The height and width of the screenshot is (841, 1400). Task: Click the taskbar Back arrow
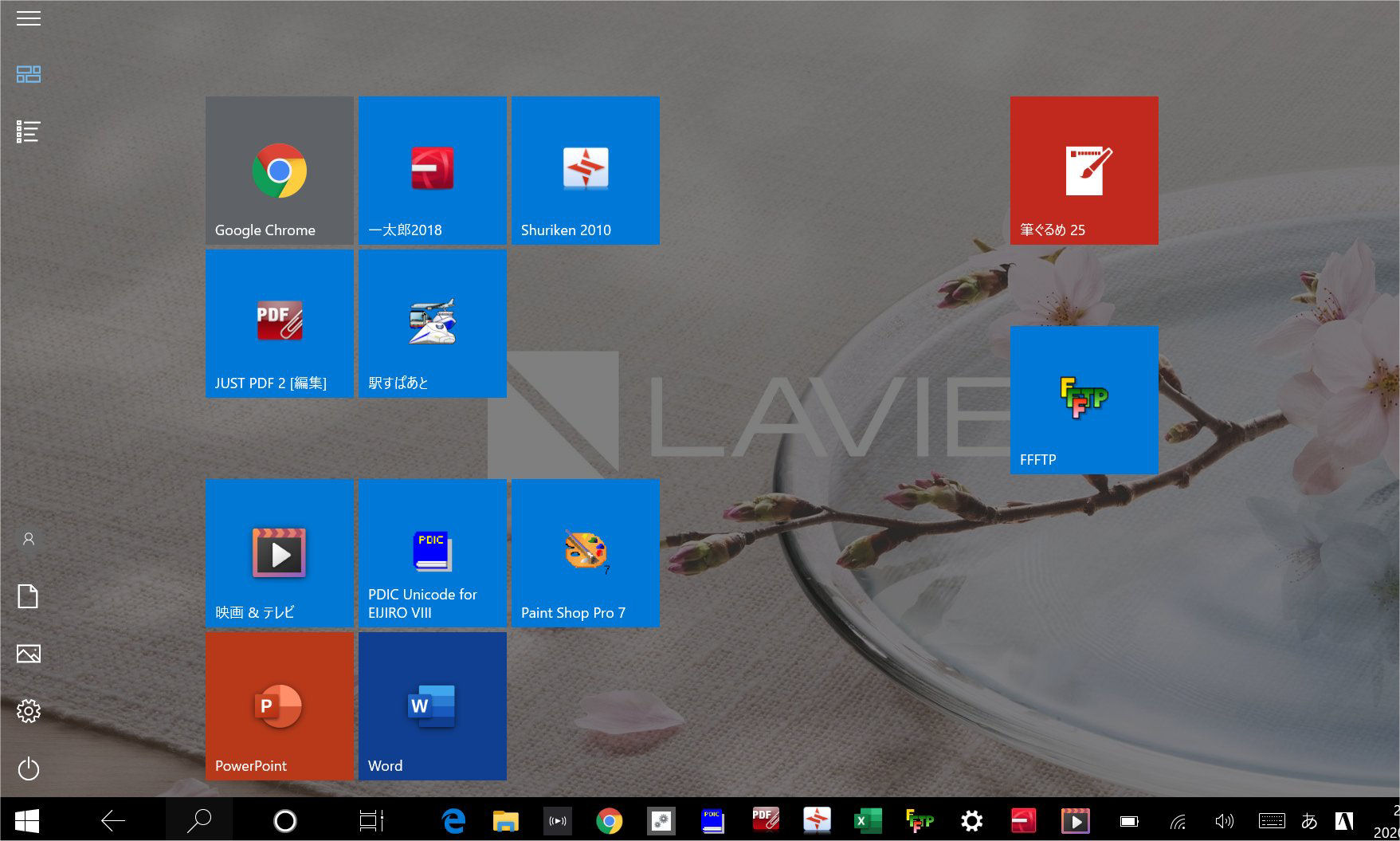tap(112, 820)
